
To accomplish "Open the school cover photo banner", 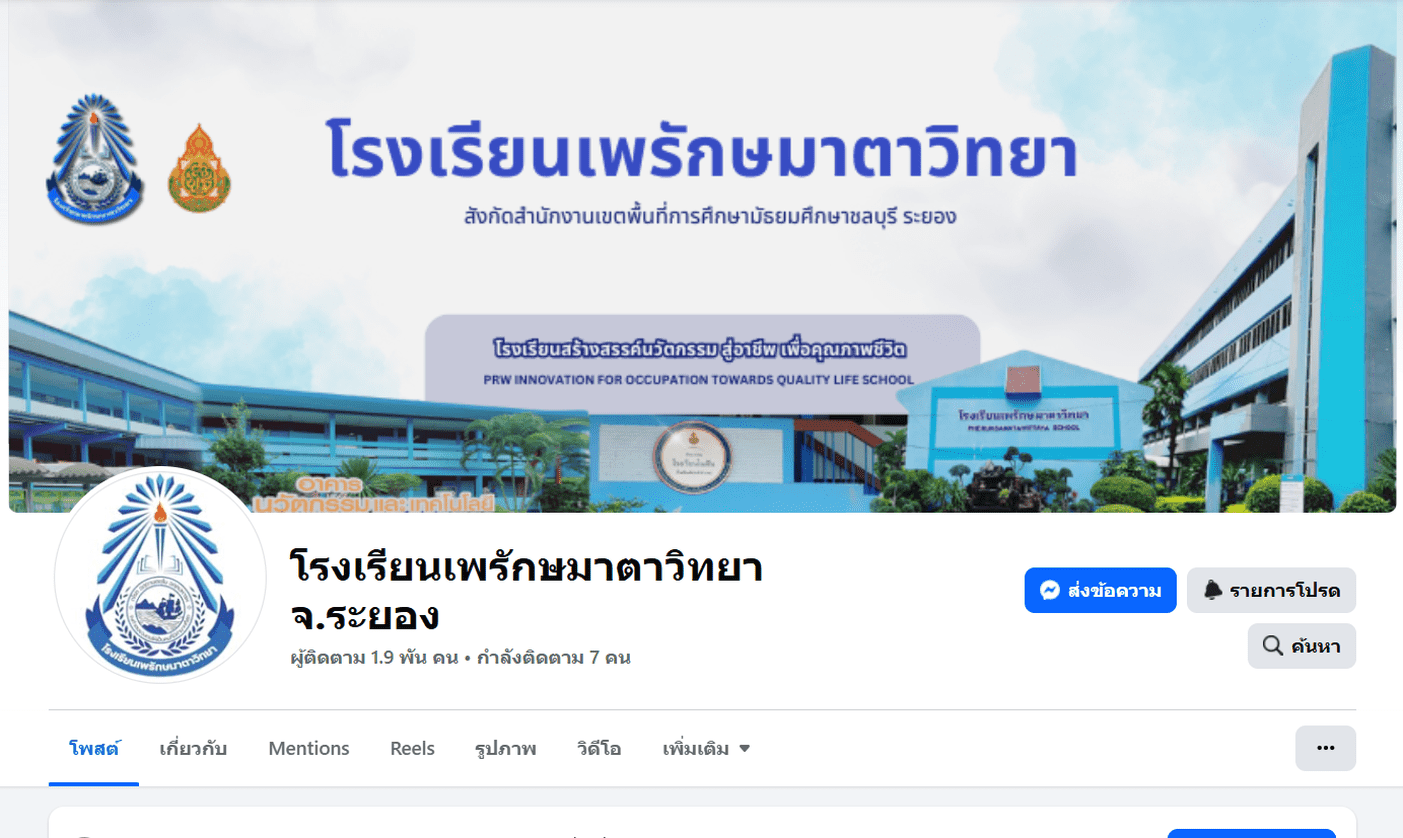I will pyautogui.click(x=702, y=257).
